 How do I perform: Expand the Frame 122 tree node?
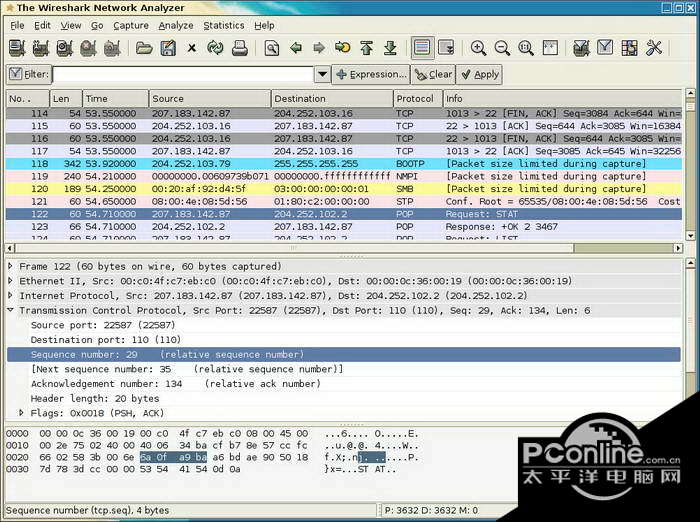tap(10, 266)
